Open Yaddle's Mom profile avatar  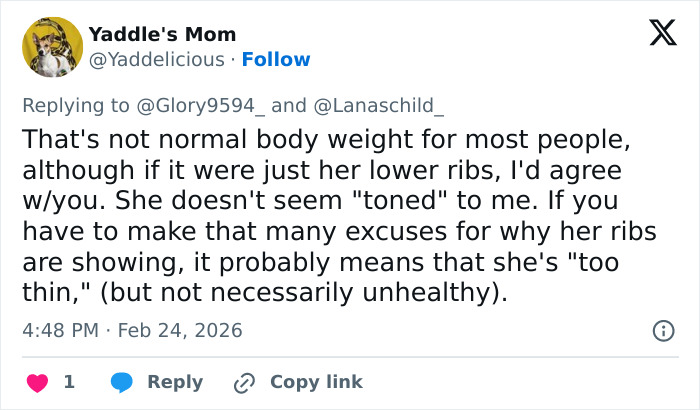pos(52,47)
